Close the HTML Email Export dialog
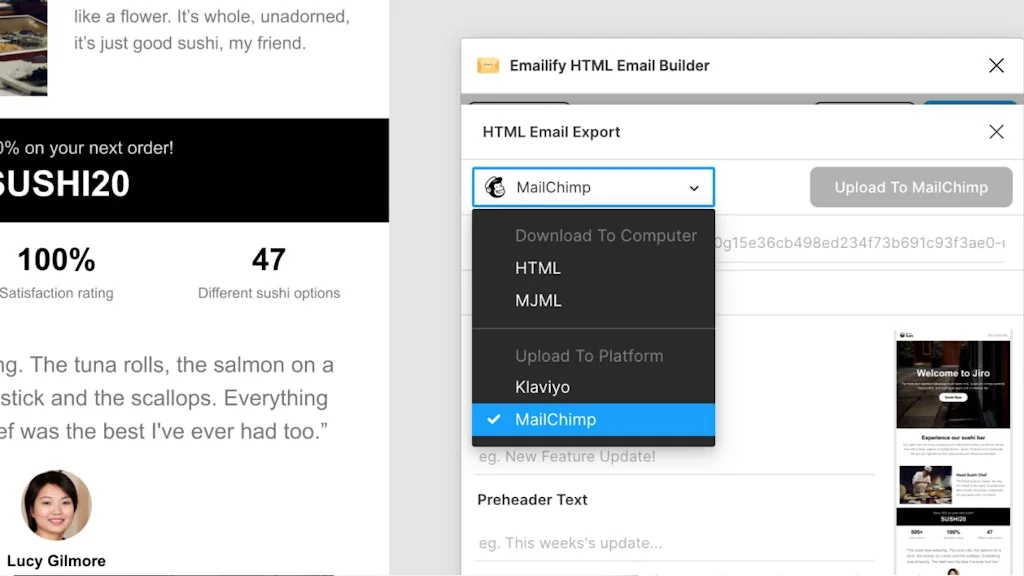Viewport: 1024px width, 576px height. (996, 131)
